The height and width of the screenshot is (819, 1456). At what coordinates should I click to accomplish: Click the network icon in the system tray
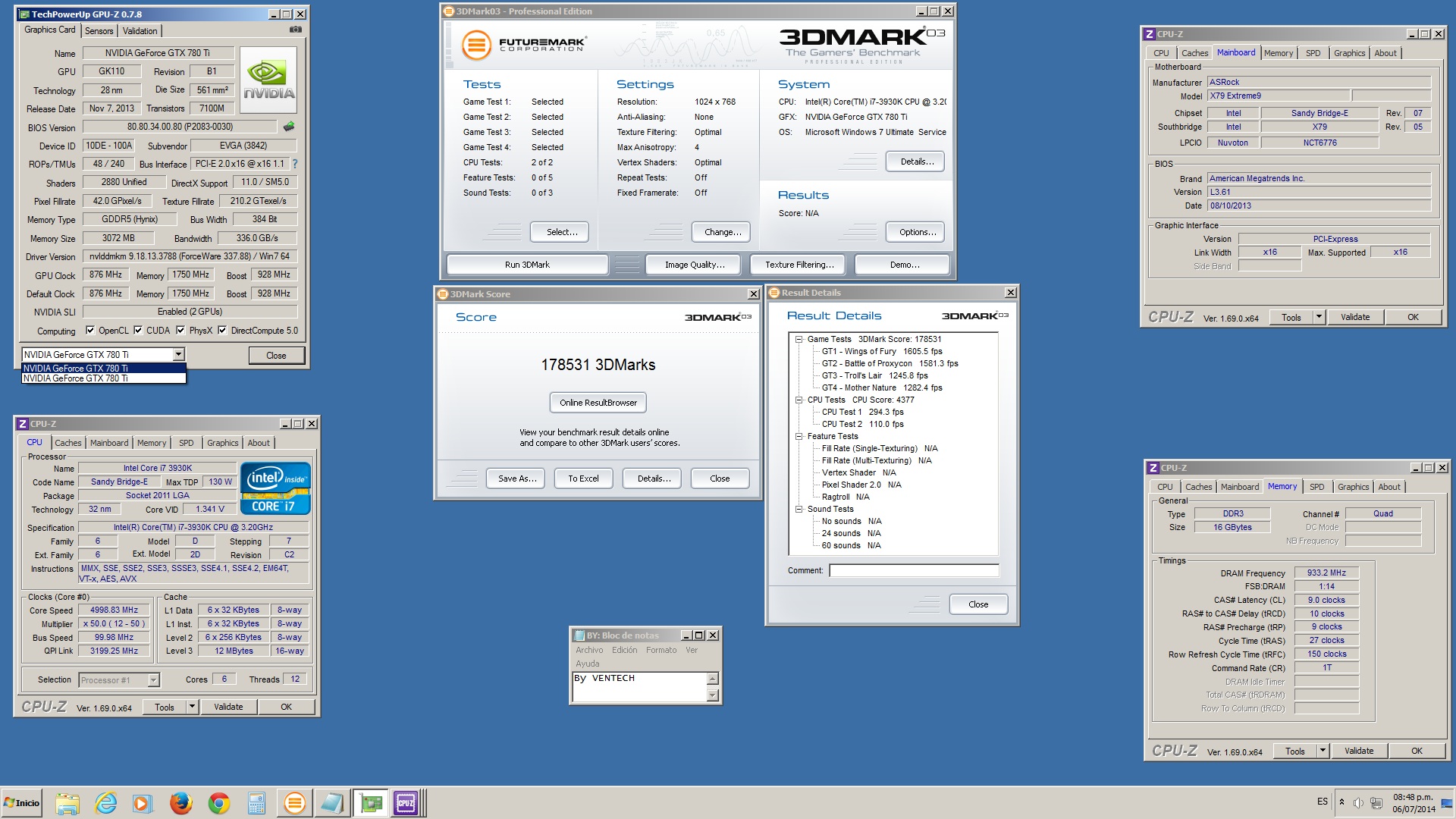point(1376,803)
